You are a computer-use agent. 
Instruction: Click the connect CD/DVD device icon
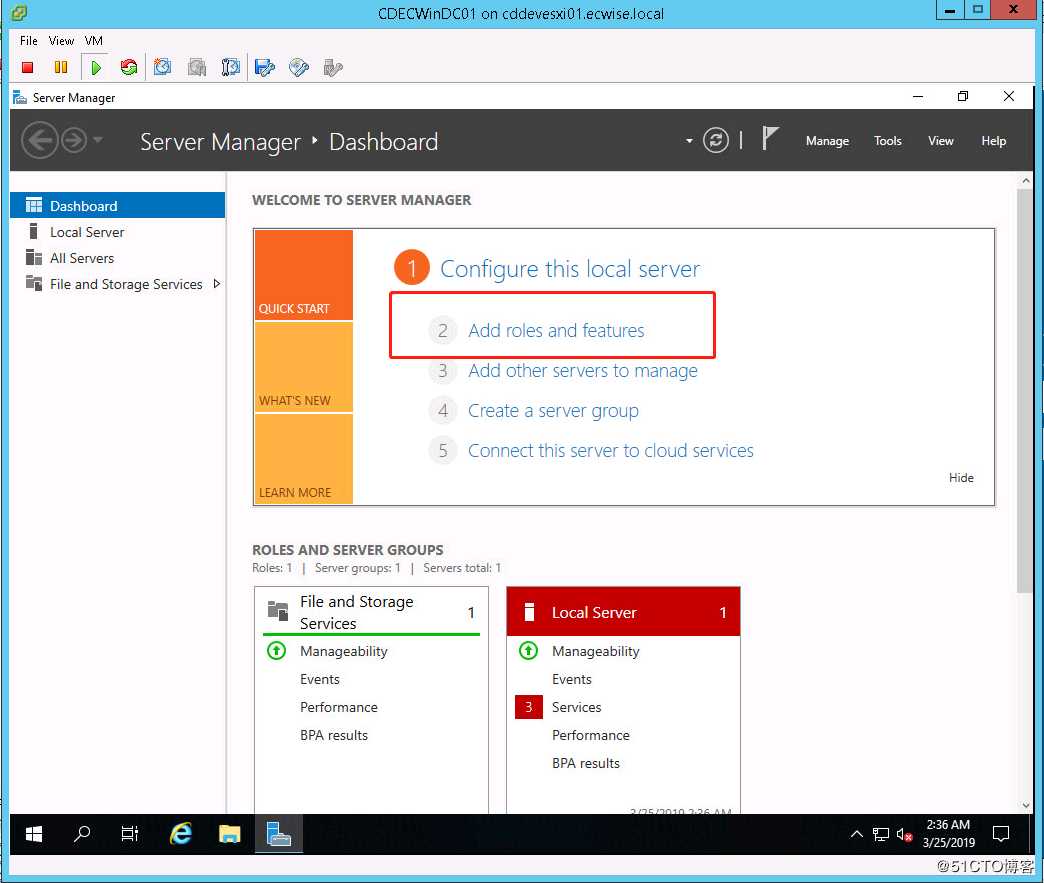(x=299, y=67)
